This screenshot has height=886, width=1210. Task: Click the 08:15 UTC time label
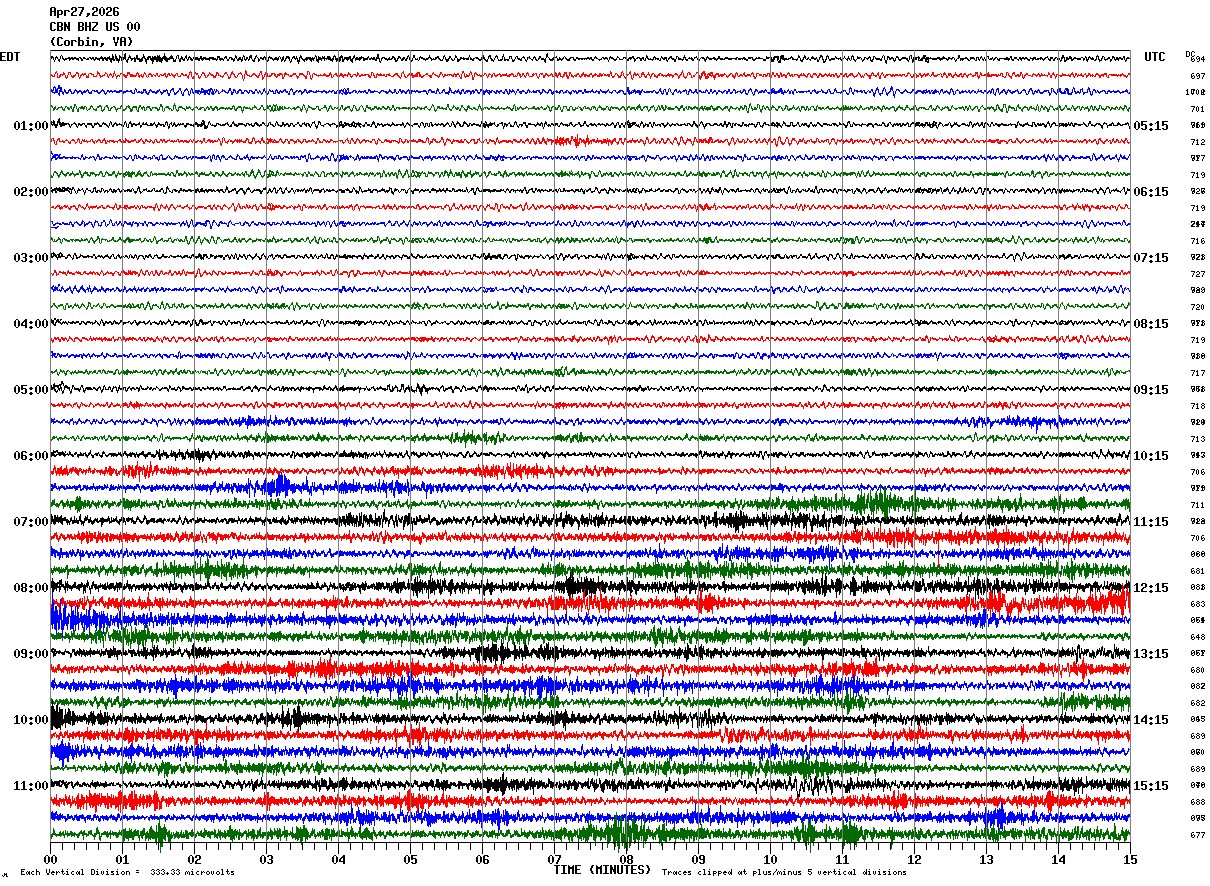click(x=1150, y=324)
